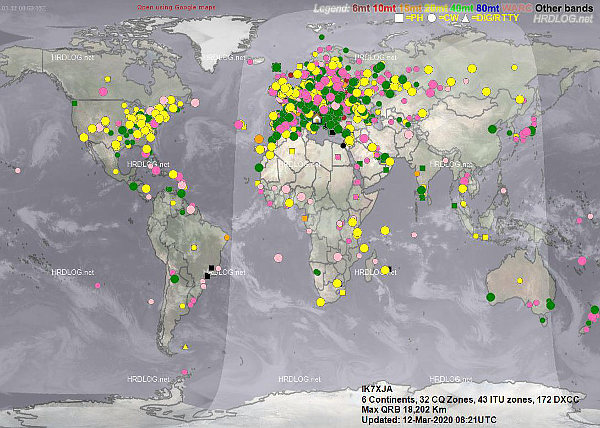Click the WARC legend label
600x428 pixels.
tap(517, 8)
